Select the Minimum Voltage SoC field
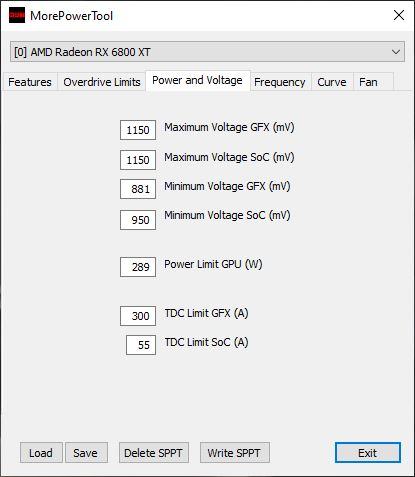The width and height of the screenshot is (415, 477). 138,220
